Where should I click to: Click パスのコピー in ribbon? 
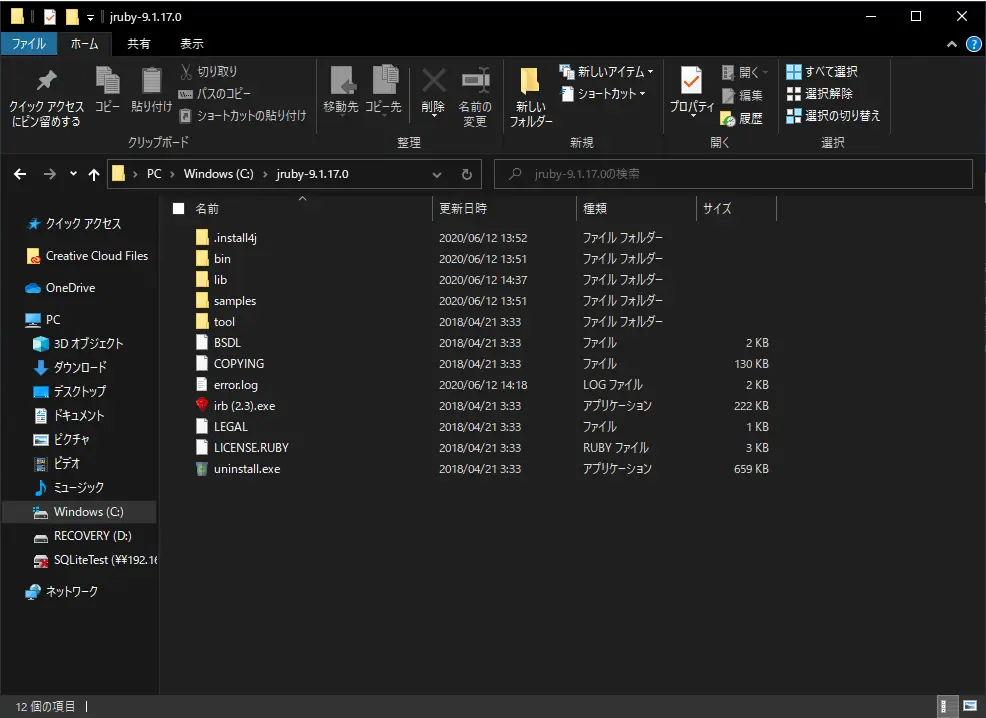click(214, 94)
